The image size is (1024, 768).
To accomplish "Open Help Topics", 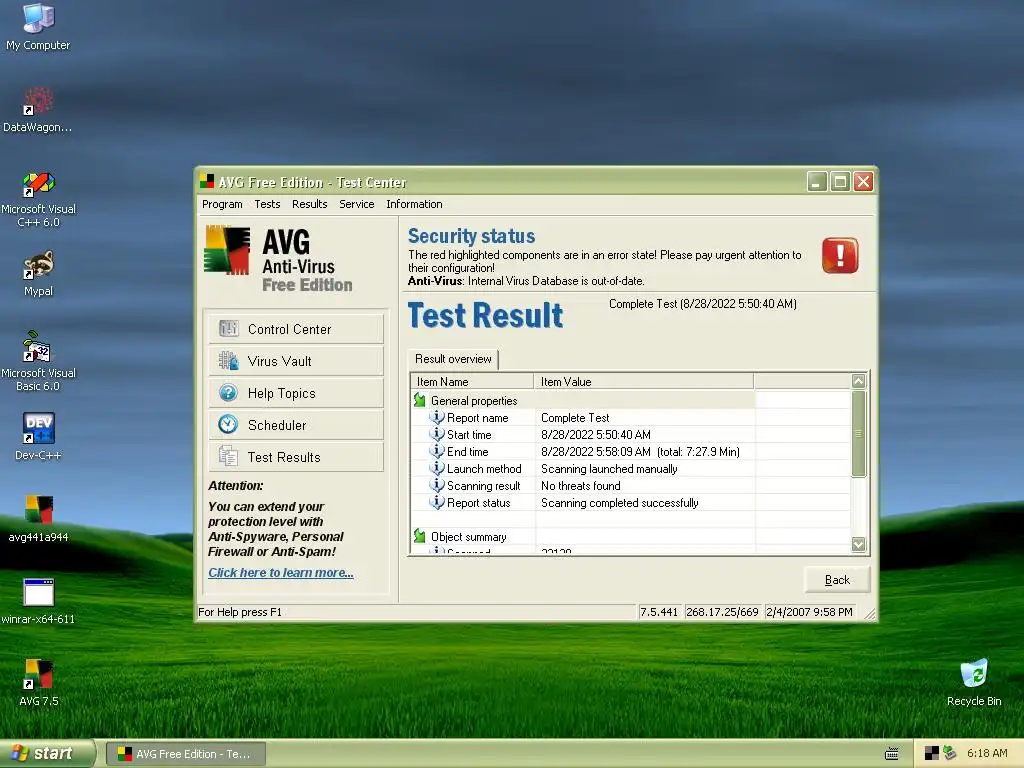I will click(296, 392).
